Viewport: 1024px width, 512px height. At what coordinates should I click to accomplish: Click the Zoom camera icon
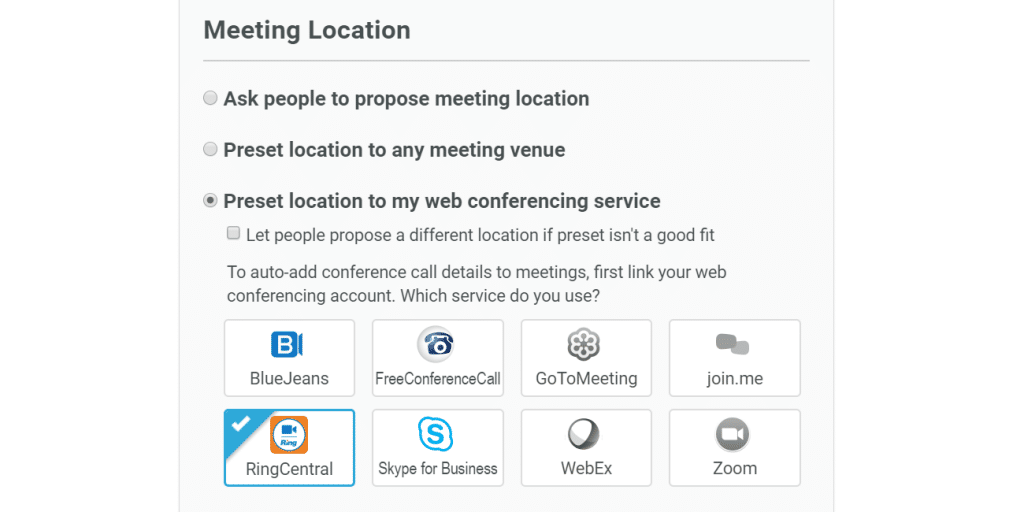734,434
